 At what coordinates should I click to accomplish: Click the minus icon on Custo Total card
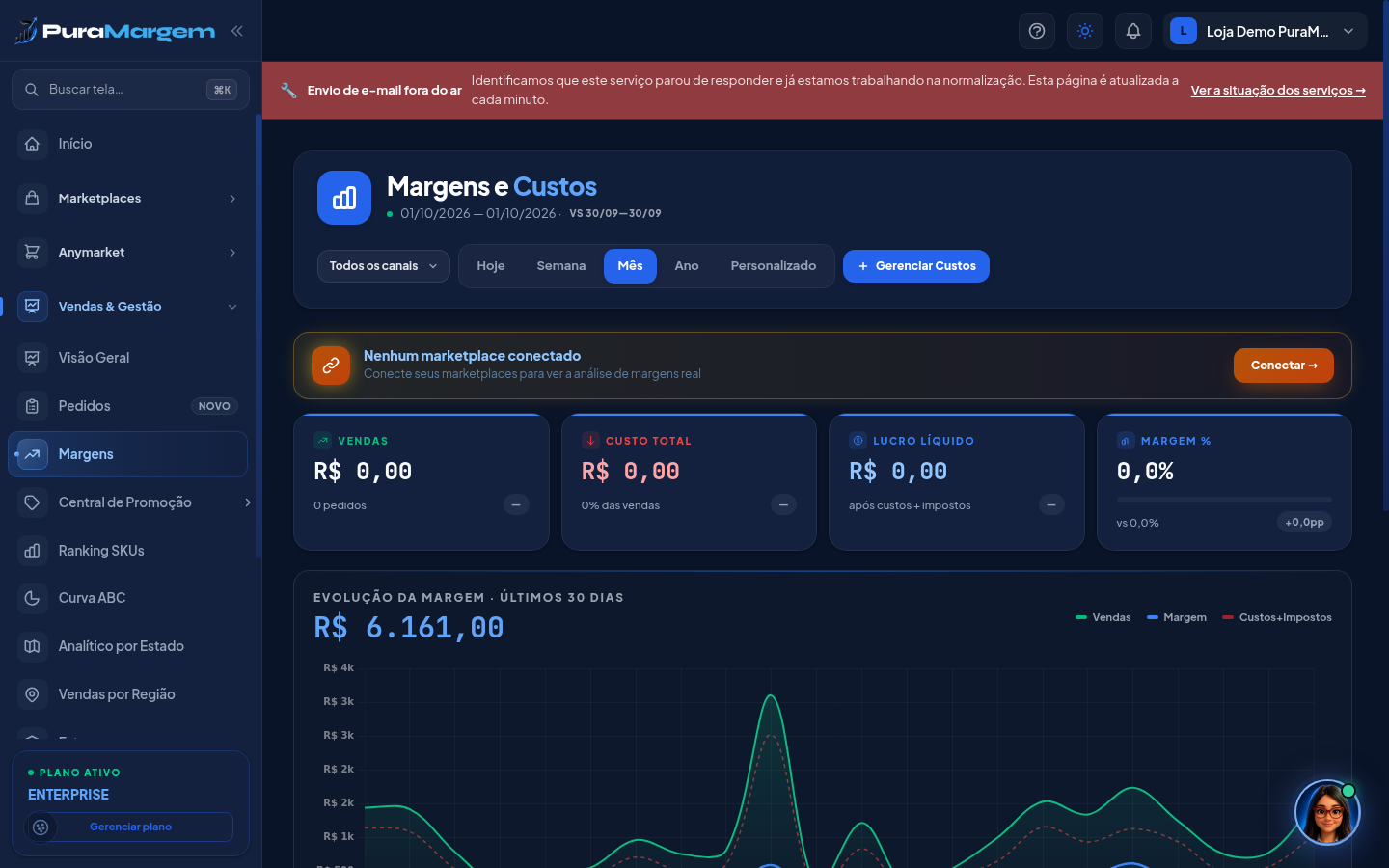coord(783,504)
